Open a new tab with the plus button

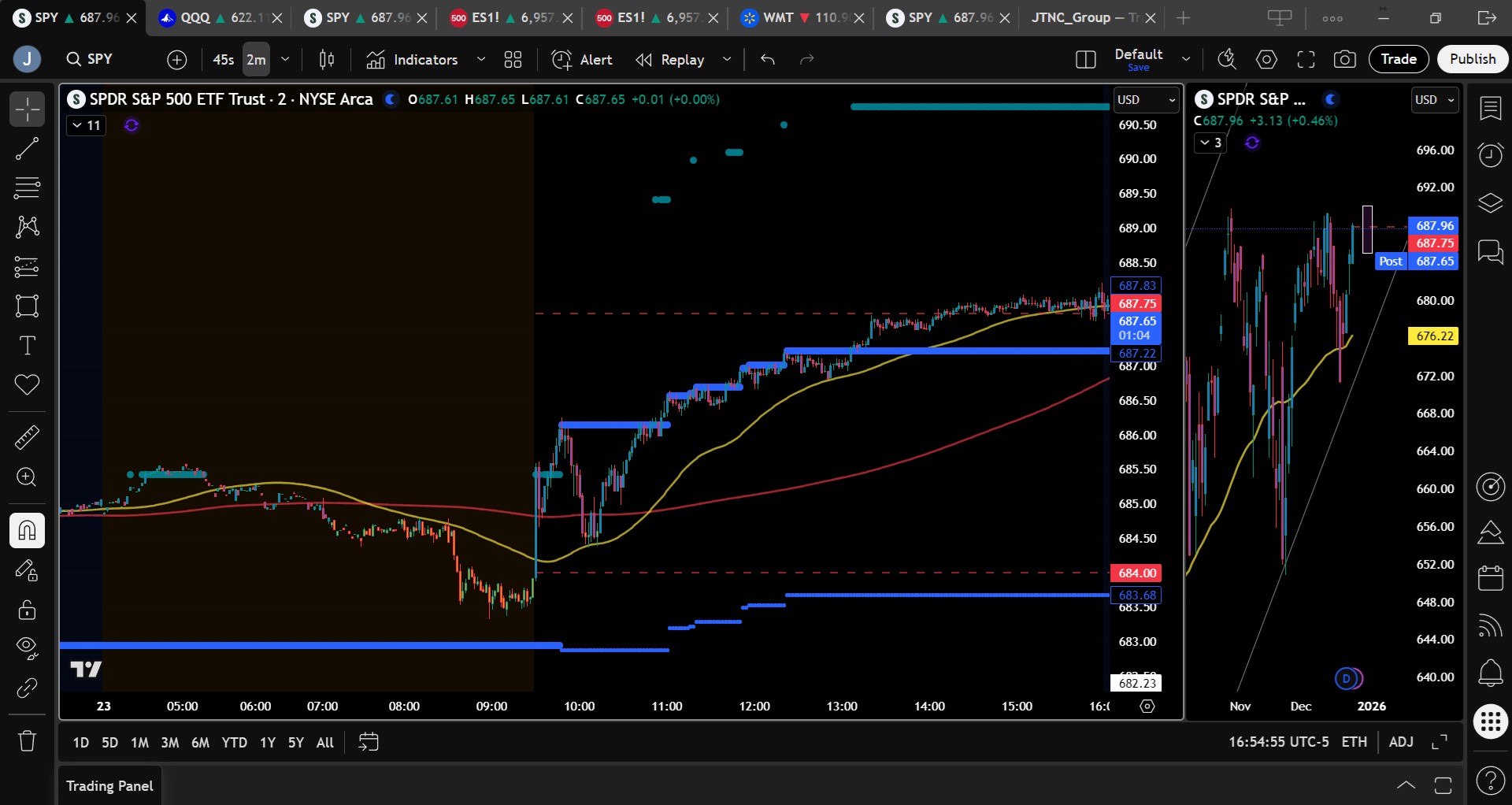click(1183, 17)
